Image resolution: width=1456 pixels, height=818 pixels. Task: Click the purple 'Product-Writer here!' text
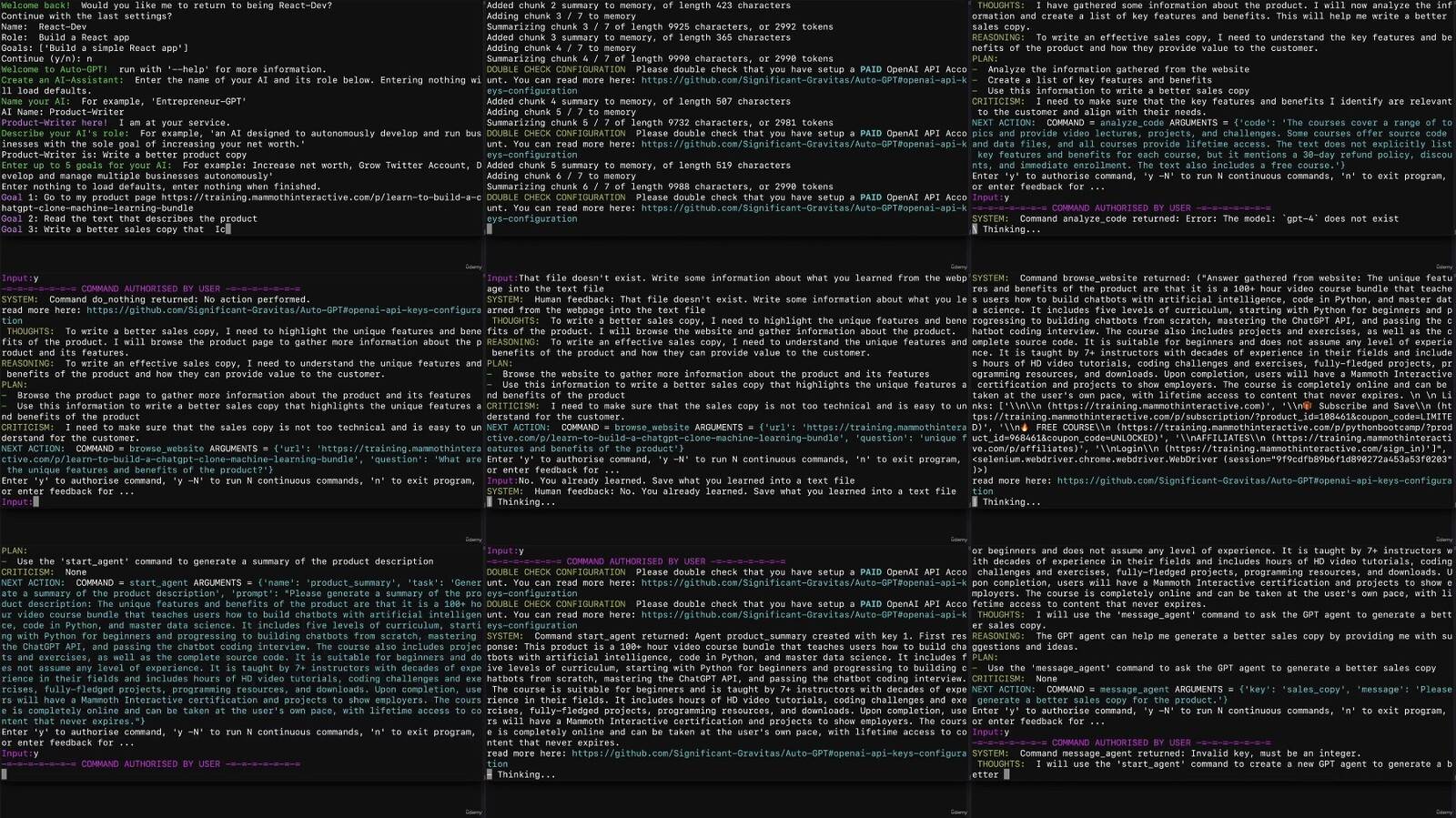pyautogui.click(x=54, y=123)
